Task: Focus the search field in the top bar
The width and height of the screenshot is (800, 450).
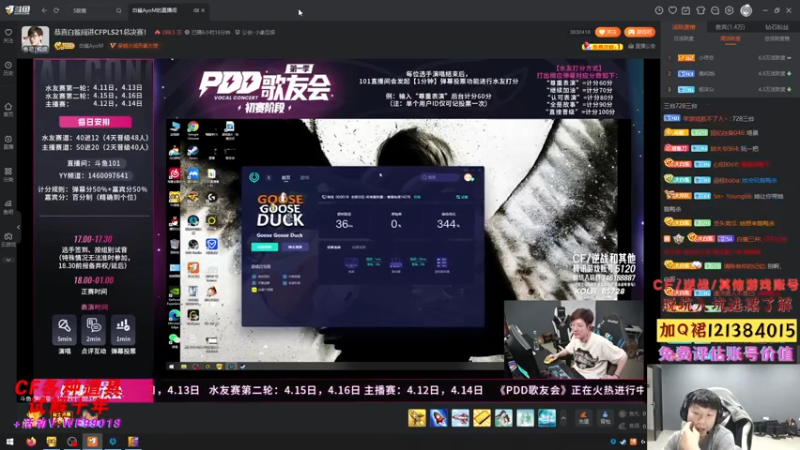Action: pos(94,10)
